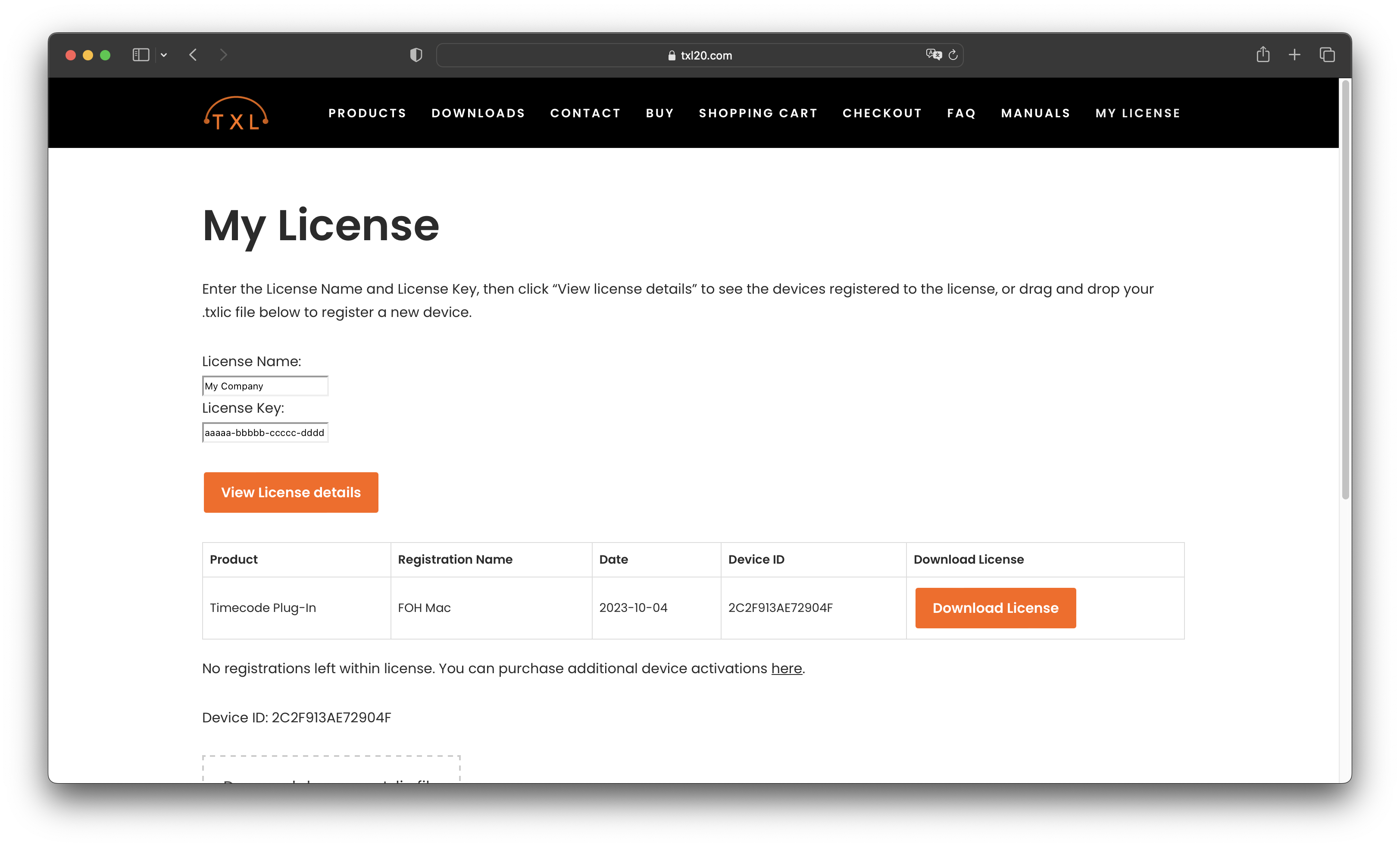Click the TXL logo icon
This screenshot has height=847, width=1400.
click(236, 113)
